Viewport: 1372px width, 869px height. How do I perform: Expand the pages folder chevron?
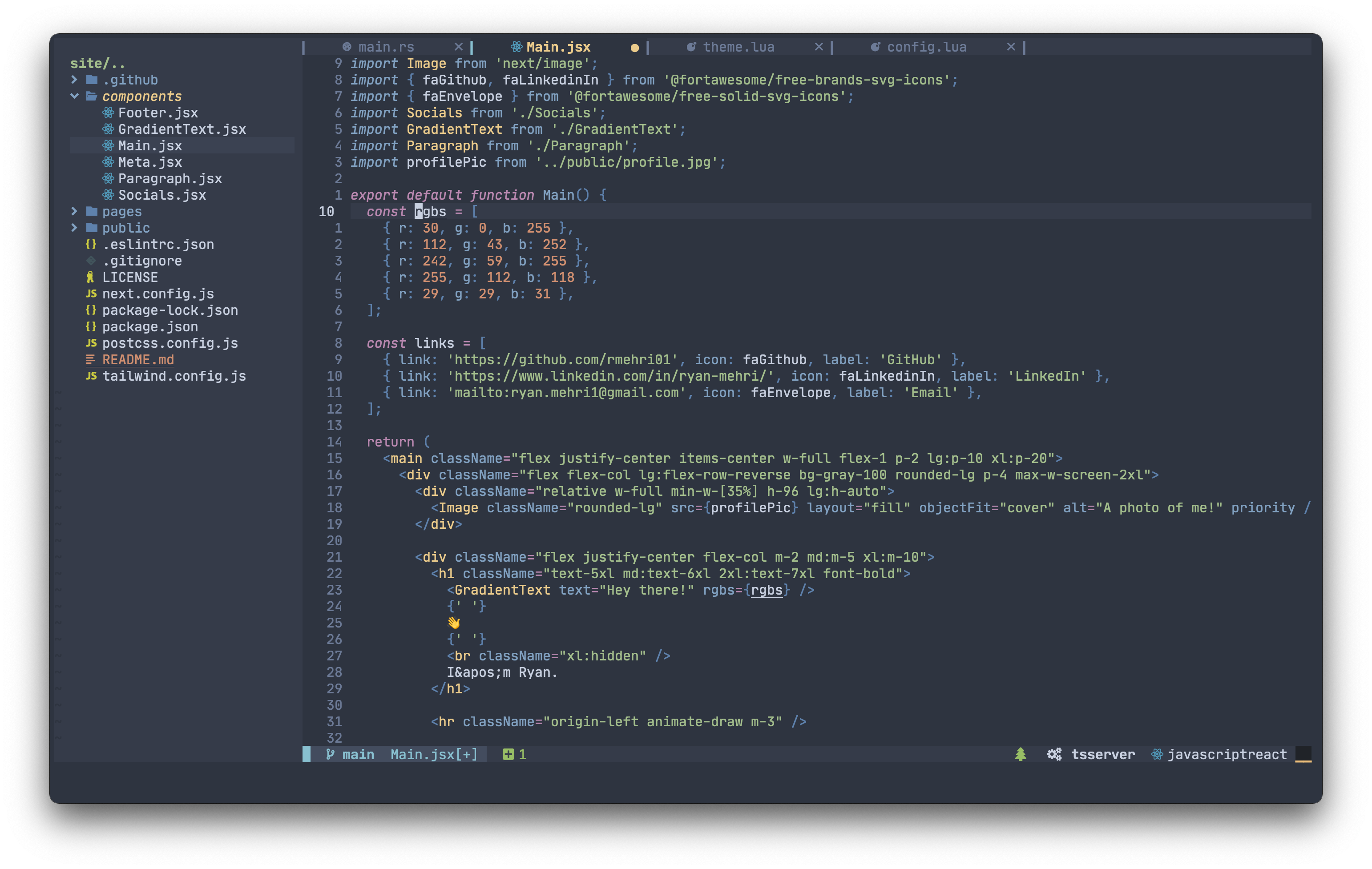point(74,211)
